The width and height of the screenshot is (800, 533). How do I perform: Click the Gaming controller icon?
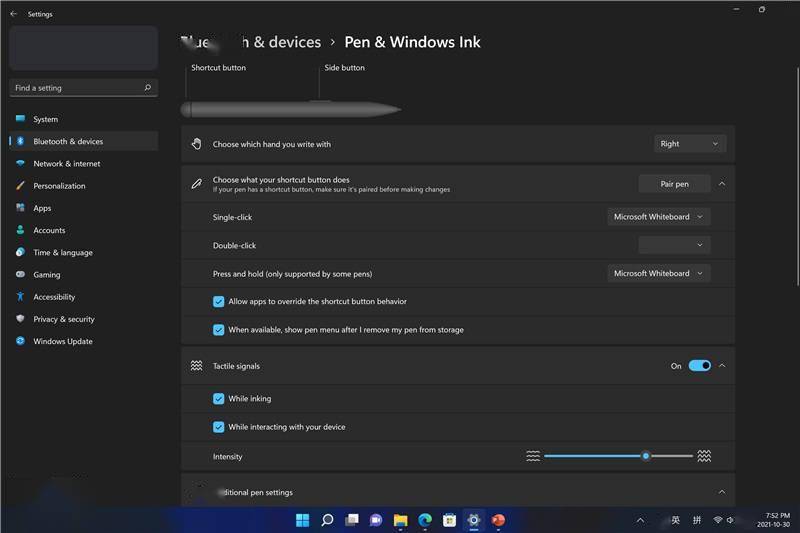[20, 274]
